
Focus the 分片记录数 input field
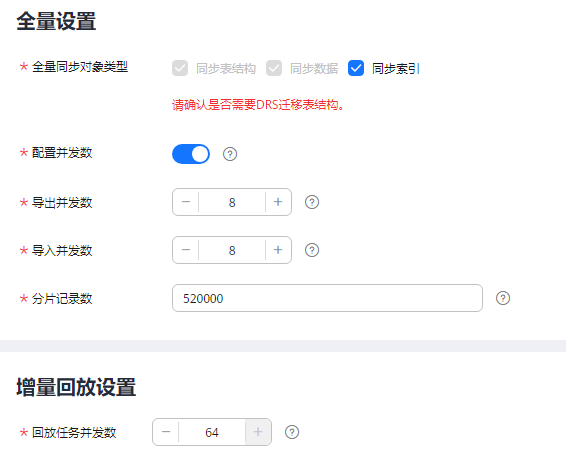[x=327, y=298]
